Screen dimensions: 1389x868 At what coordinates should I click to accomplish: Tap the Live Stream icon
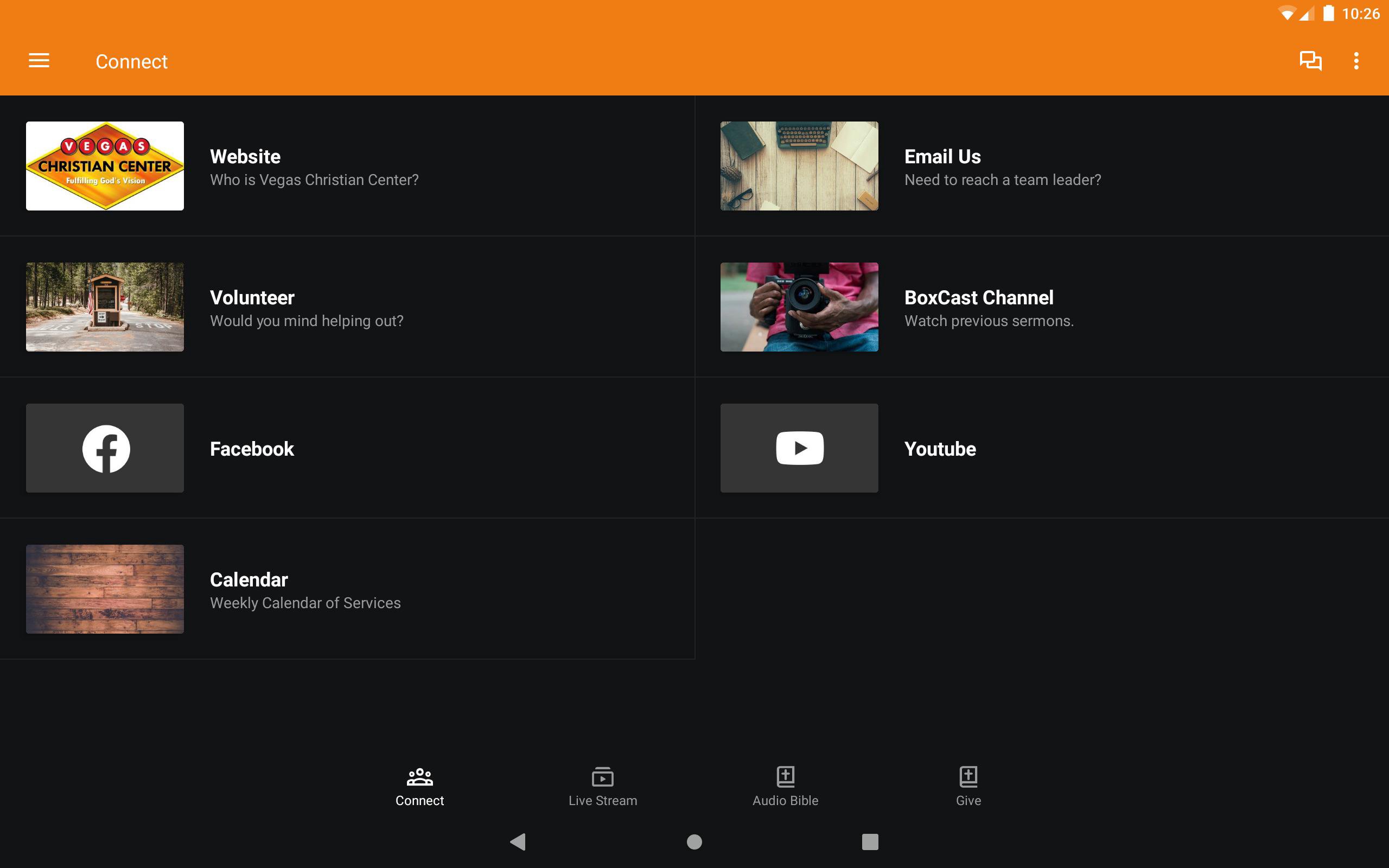click(603, 777)
